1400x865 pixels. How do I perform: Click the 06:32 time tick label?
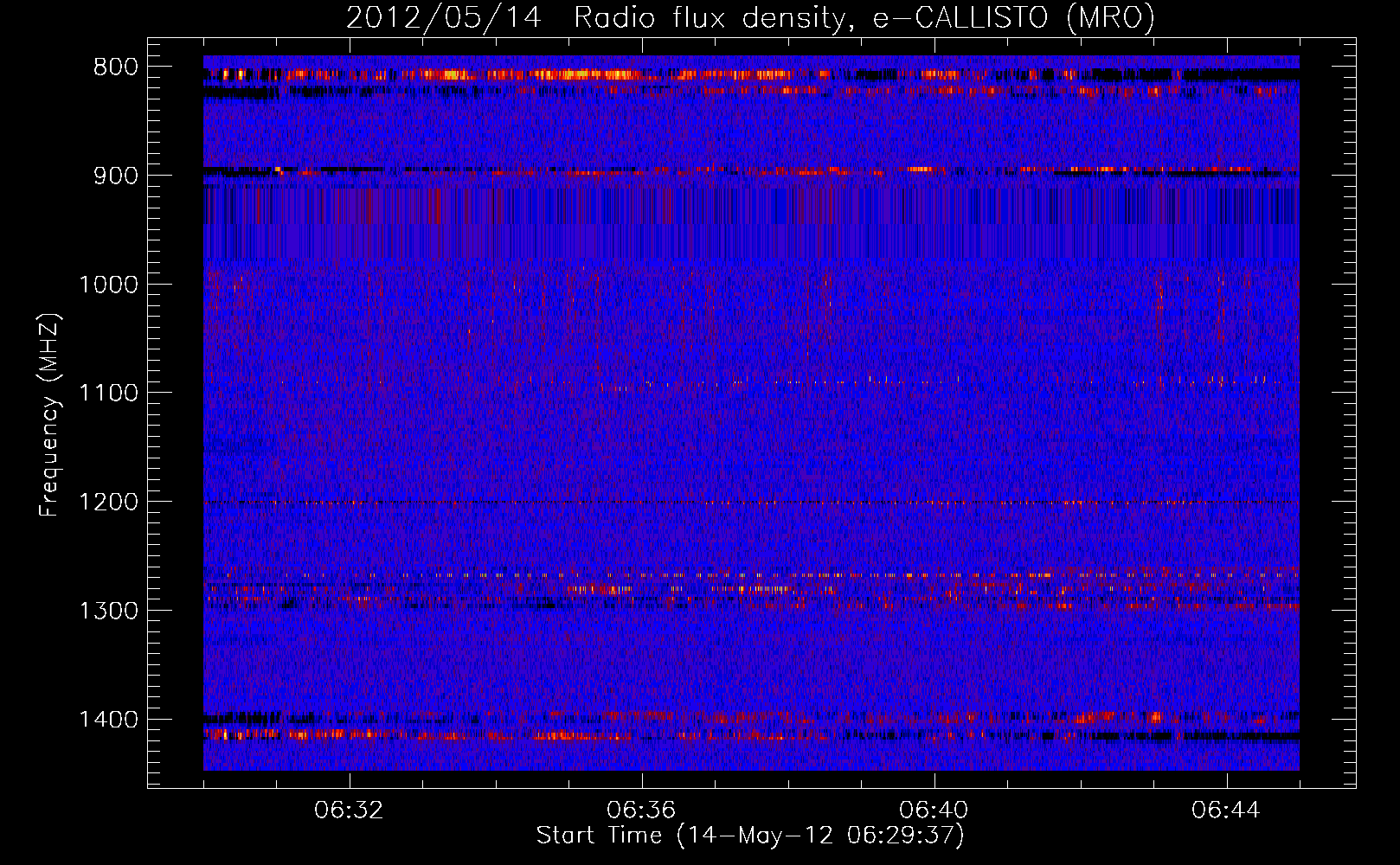[349, 811]
